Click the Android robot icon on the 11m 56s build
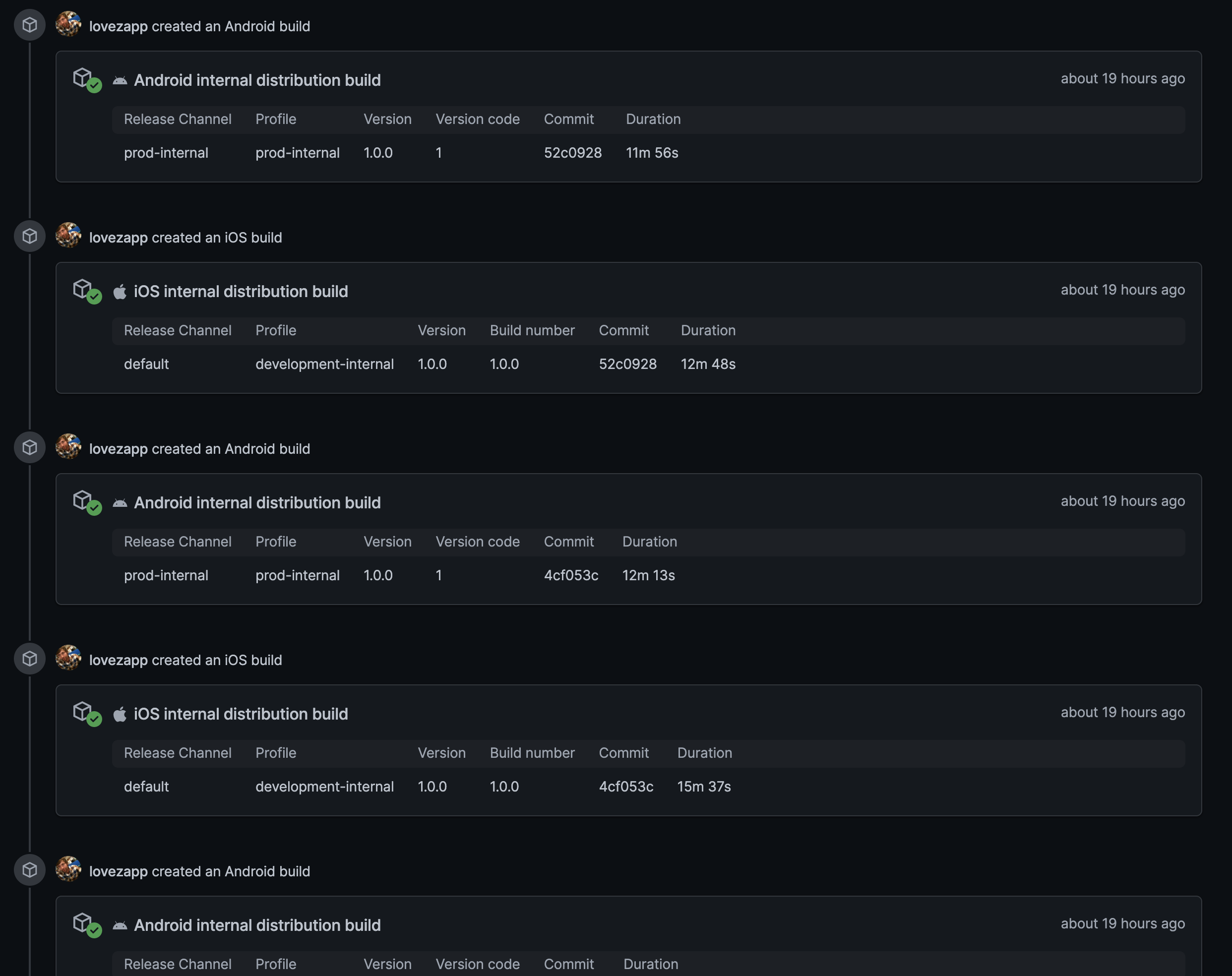Screen dimensions: 1232x976 click(x=120, y=80)
